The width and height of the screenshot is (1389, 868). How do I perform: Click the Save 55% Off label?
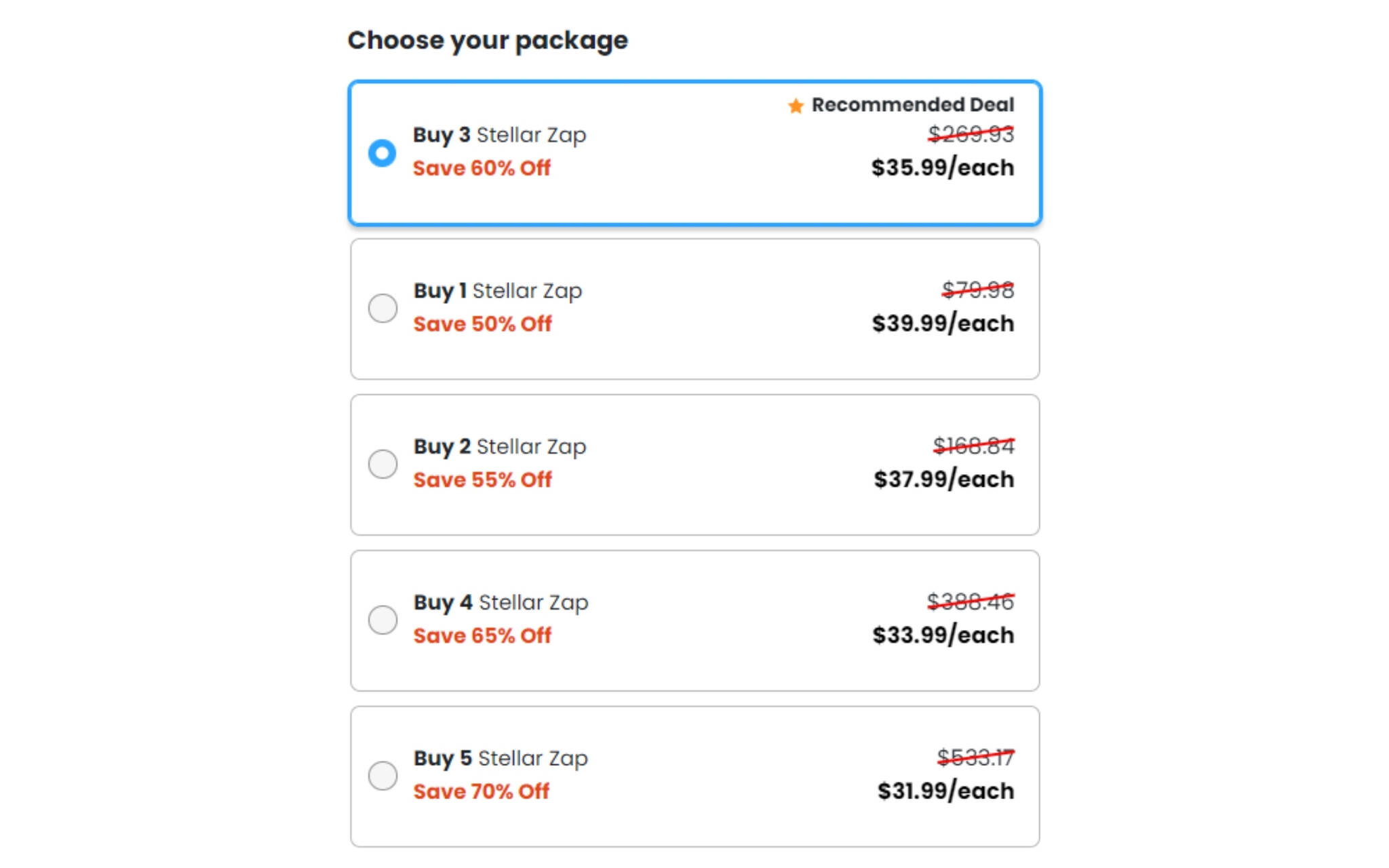(482, 480)
